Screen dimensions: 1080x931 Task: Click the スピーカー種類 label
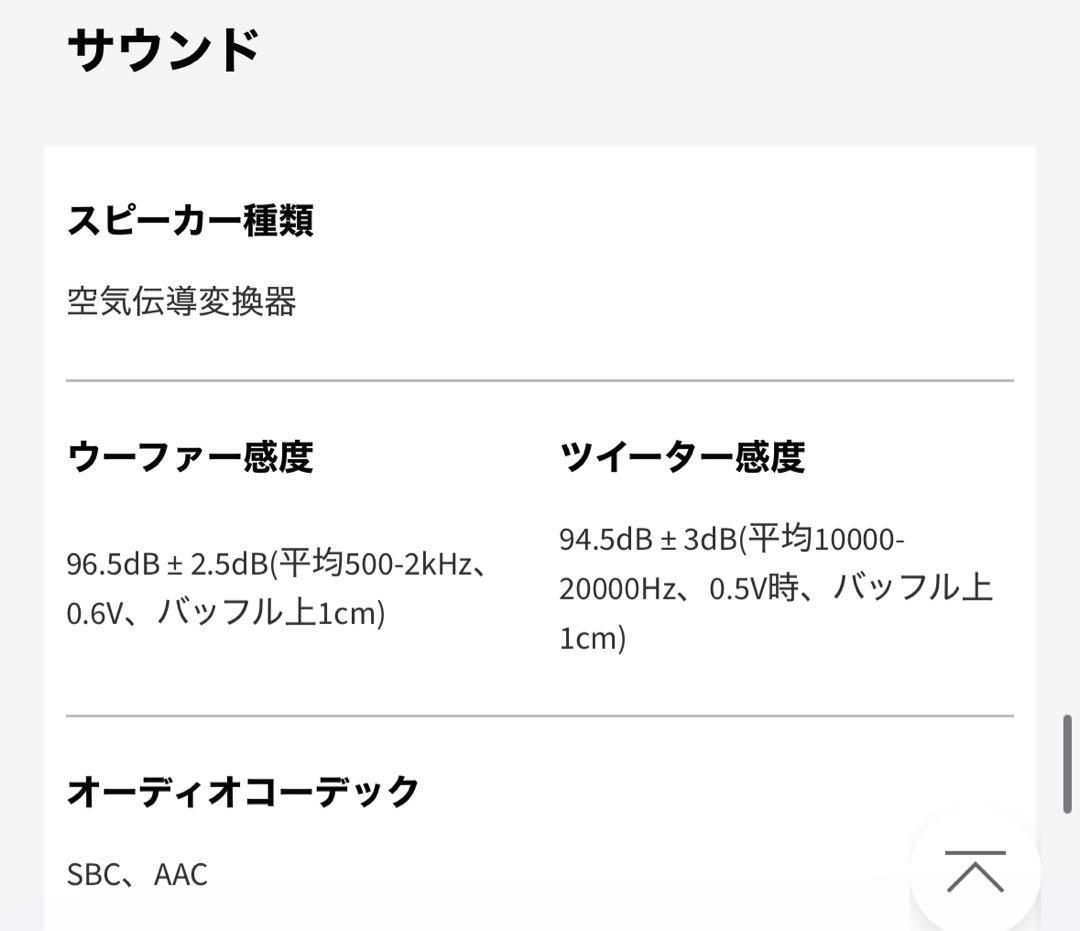click(190, 222)
